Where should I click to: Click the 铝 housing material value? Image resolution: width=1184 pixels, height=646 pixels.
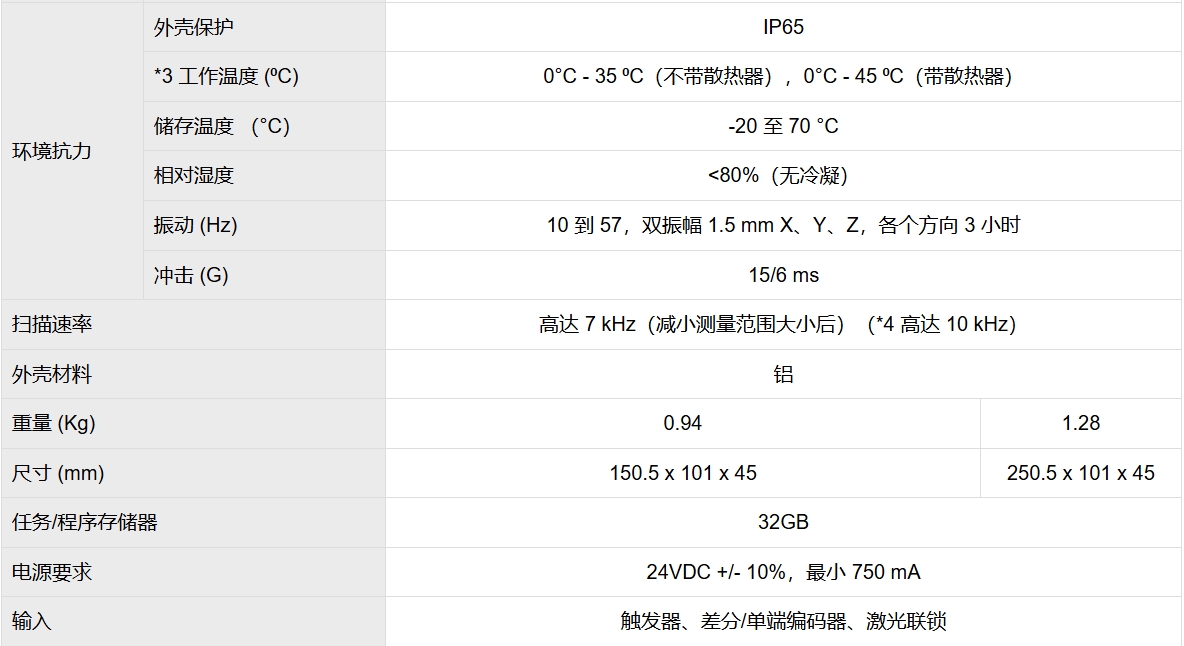pos(783,374)
